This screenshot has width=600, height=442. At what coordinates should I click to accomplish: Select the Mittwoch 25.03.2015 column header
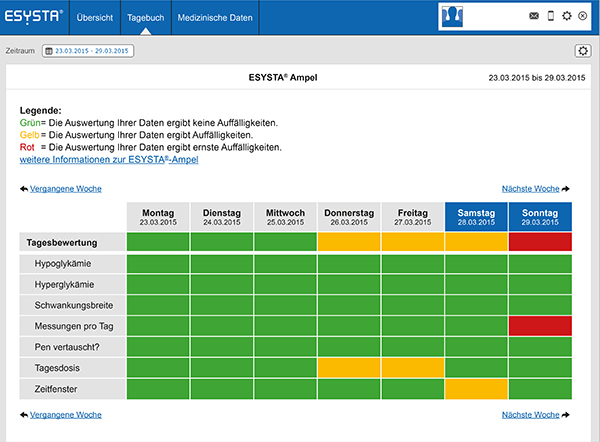(x=285, y=217)
